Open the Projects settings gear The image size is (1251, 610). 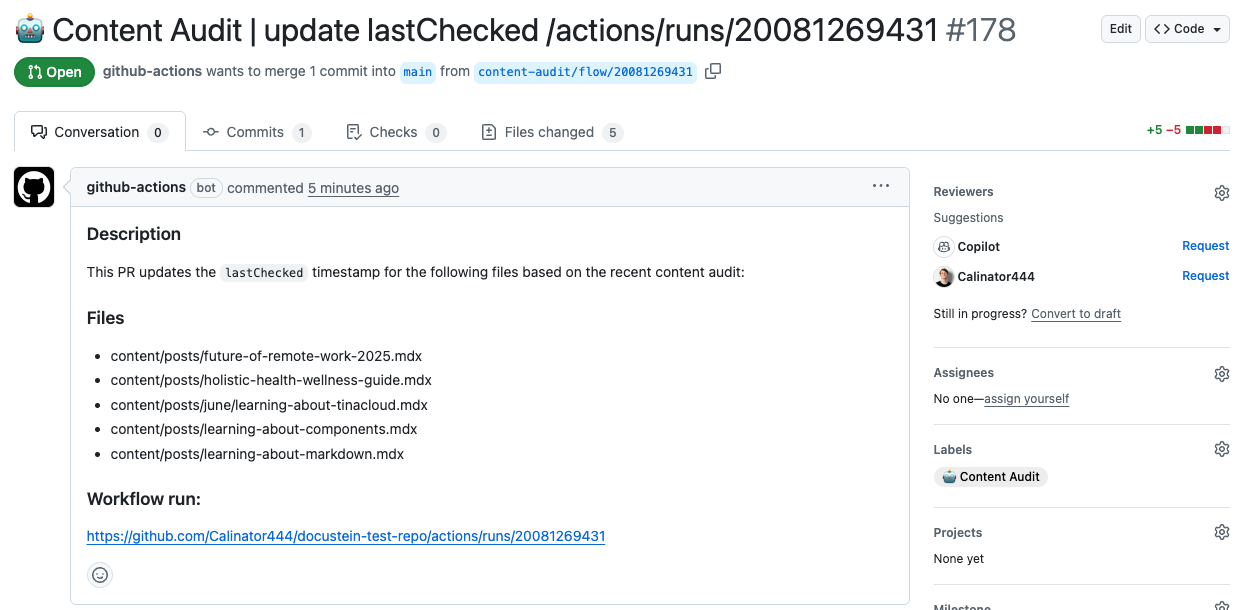tap(1221, 531)
